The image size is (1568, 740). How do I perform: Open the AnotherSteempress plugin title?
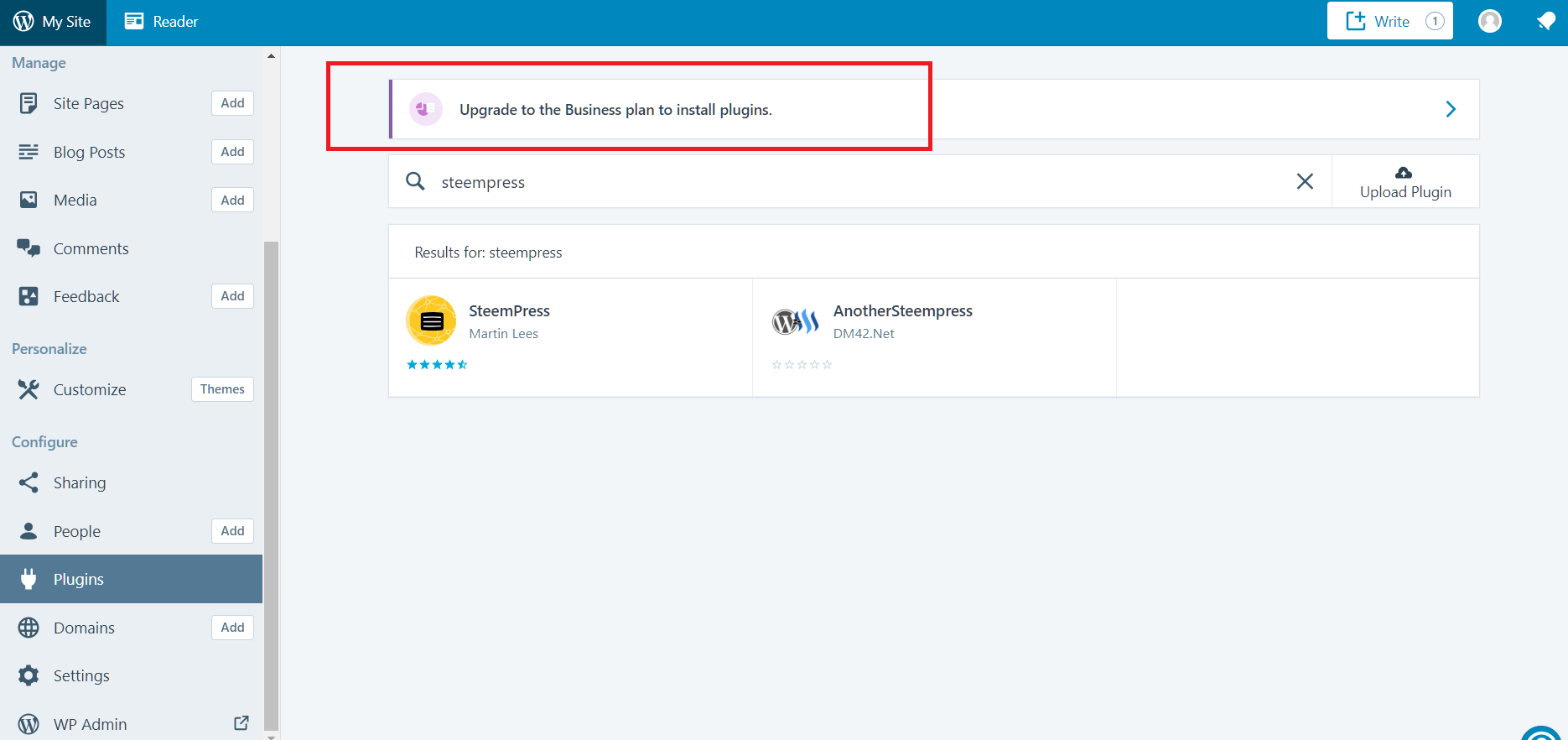[x=902, y=310]
